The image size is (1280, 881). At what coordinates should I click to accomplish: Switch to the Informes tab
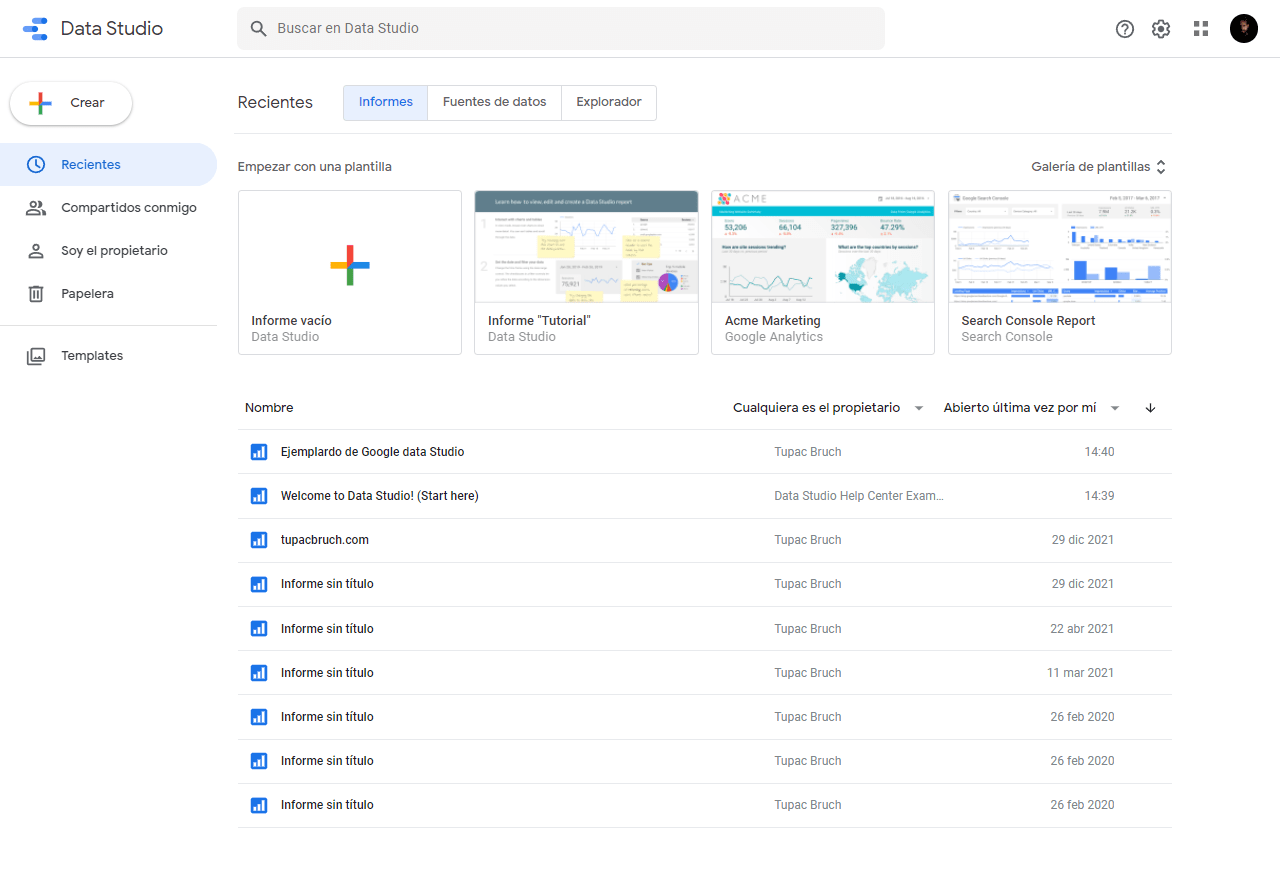click(x=386, y=103)
